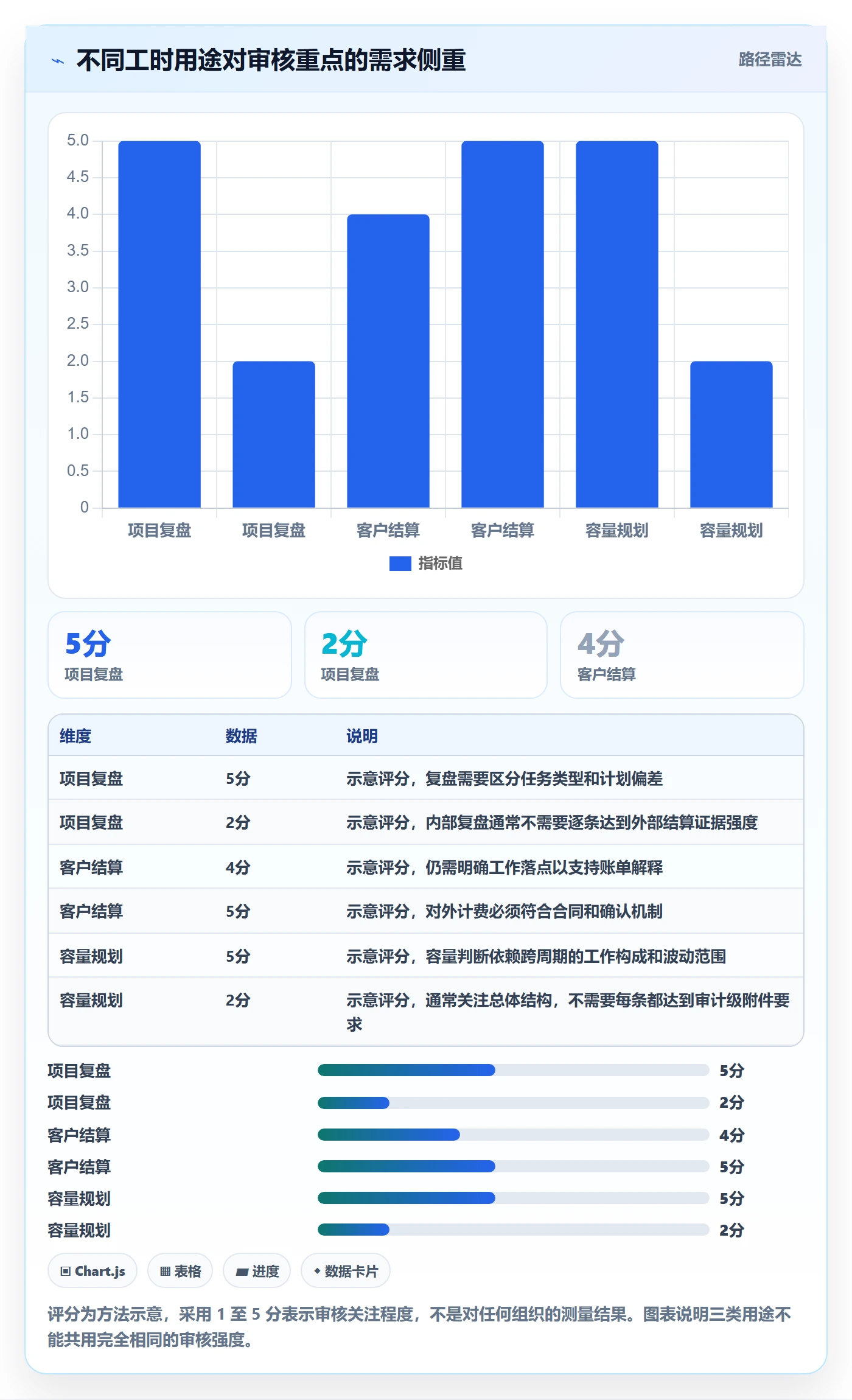Click the 客户结算 chart bar reaching 5.0
This screenshot has width=852, height=1400.
click(503, 324)
